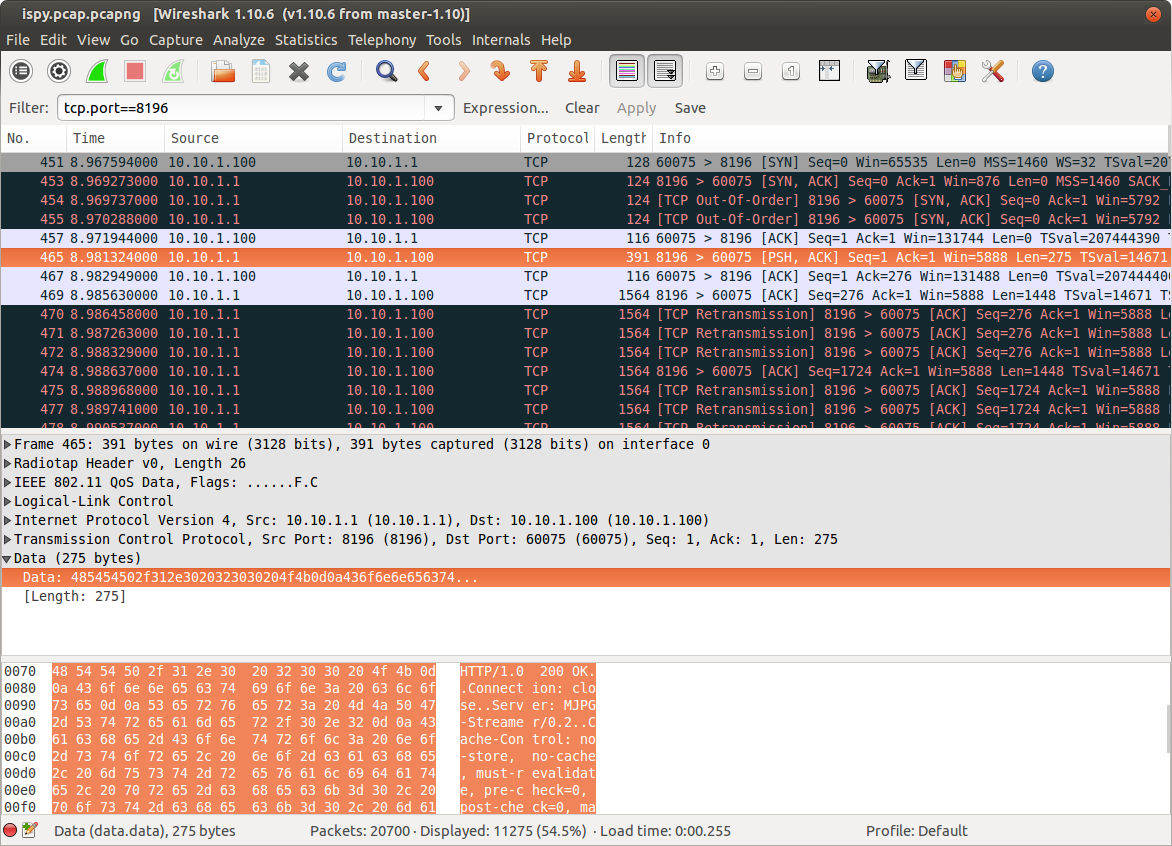Collapse the Data (275 bytes) section
The height and width of the screenshot is (846, 1172).
point(7,559)
